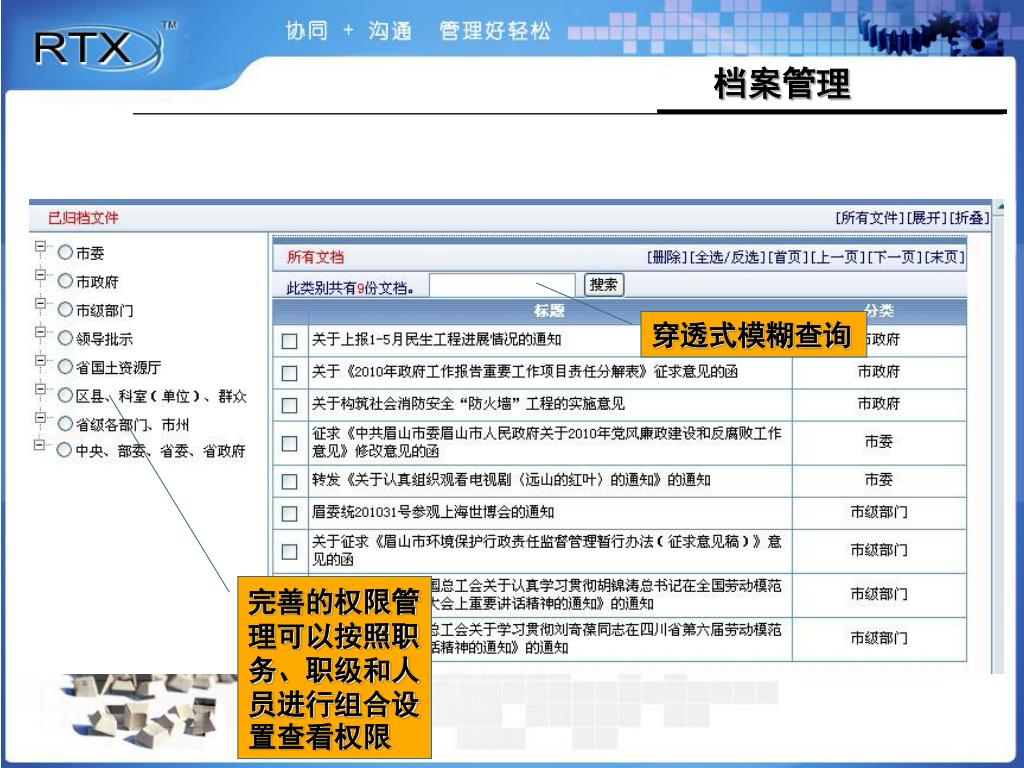The image size is (1024, 768).
Task: Click the document search text field
Action: [503, 286]
